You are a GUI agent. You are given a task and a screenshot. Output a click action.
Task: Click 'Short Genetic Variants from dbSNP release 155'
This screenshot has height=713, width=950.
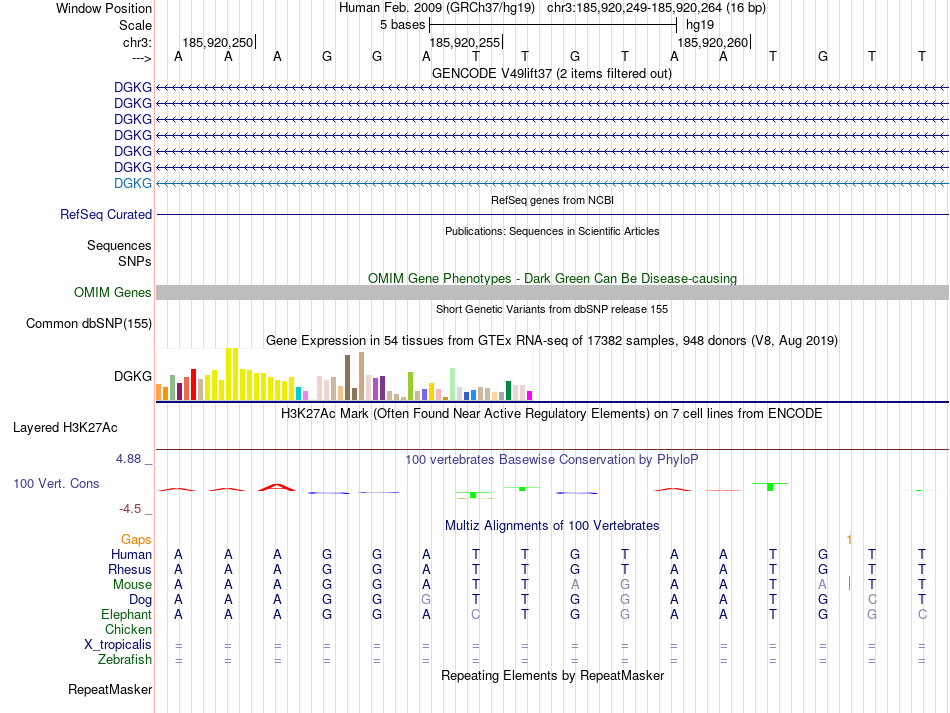(552, 309)
